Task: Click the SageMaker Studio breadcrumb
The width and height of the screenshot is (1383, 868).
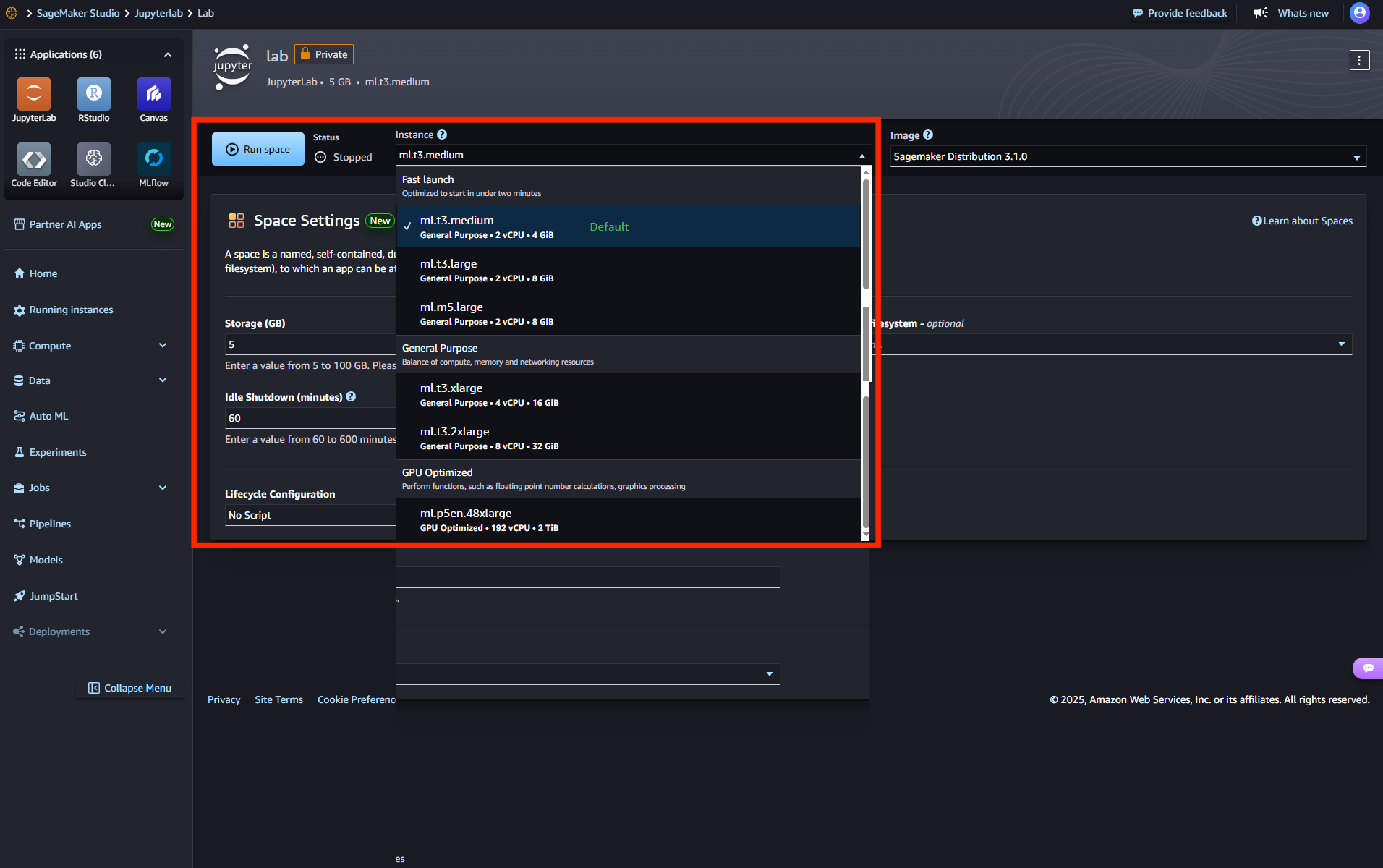Action: 78,13
